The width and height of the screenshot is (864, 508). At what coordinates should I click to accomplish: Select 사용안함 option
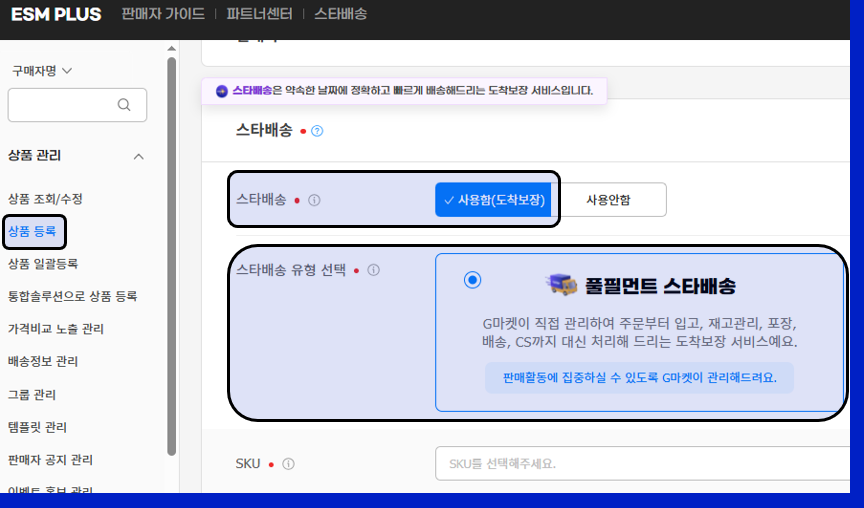(x=609, y=199)
